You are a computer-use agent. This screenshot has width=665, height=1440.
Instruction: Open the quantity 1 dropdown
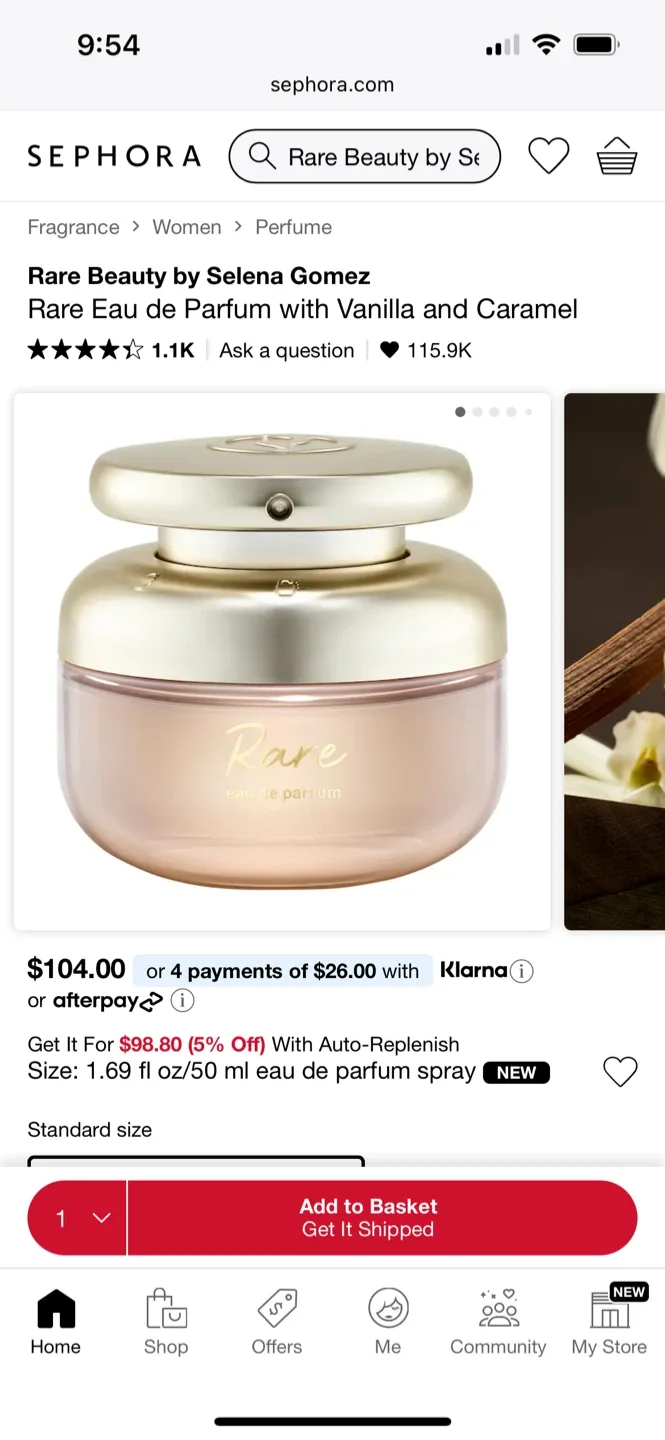78,1218
